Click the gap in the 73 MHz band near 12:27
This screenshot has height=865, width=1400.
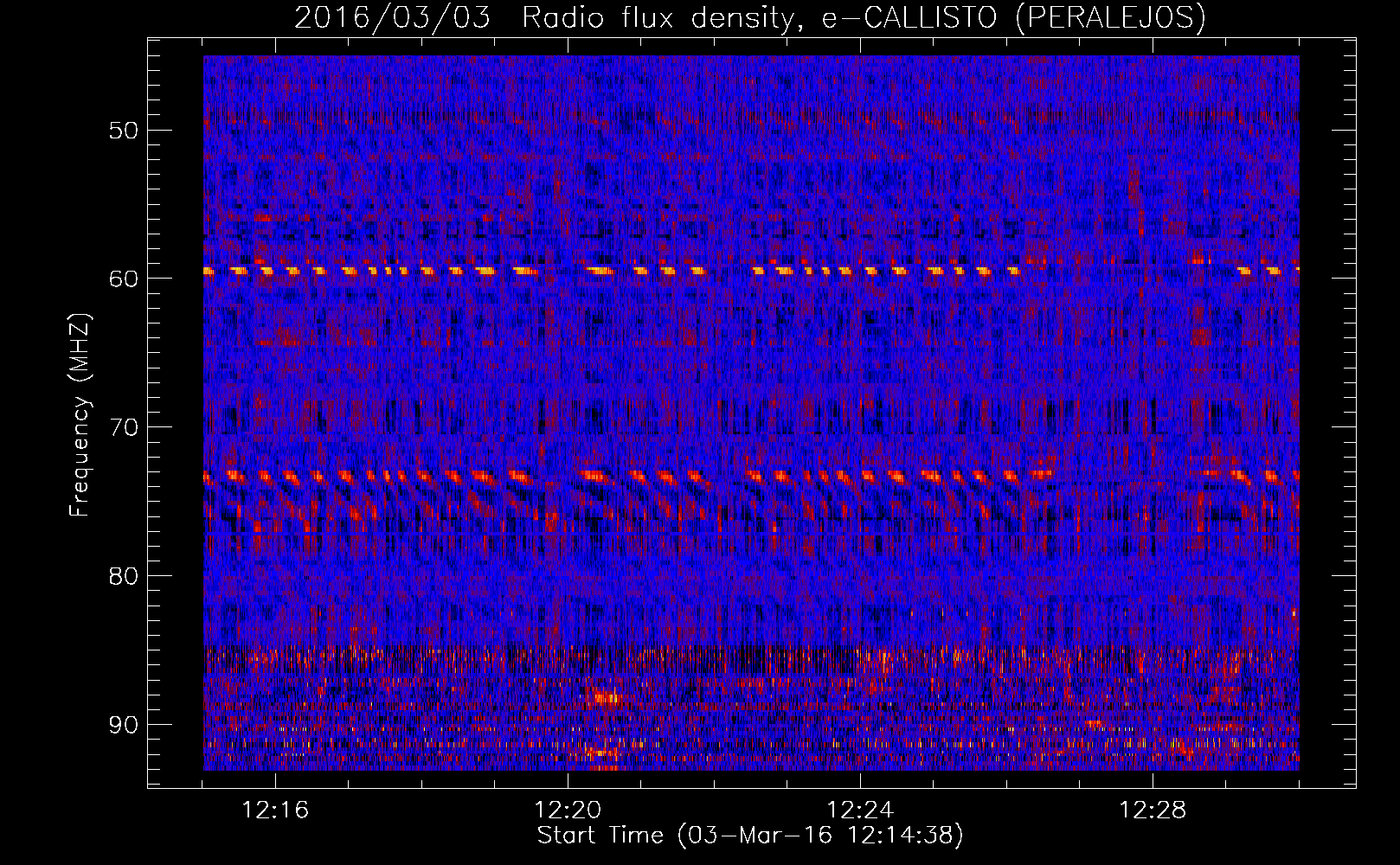coord(1125,475)
